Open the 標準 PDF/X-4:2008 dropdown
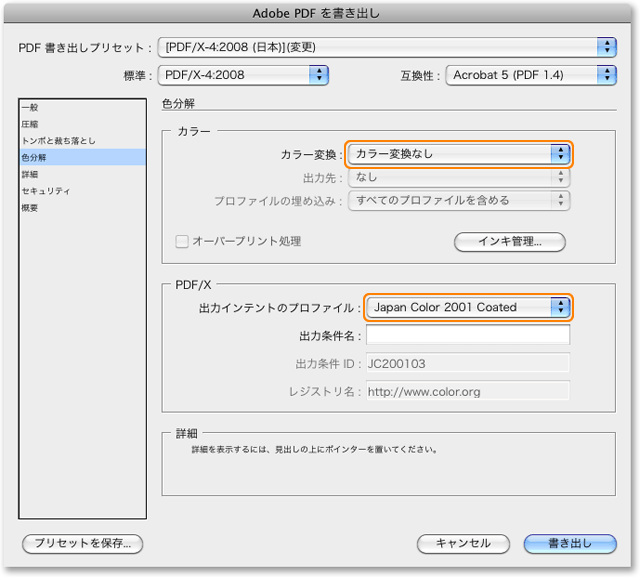 click(x=244, y=74)
